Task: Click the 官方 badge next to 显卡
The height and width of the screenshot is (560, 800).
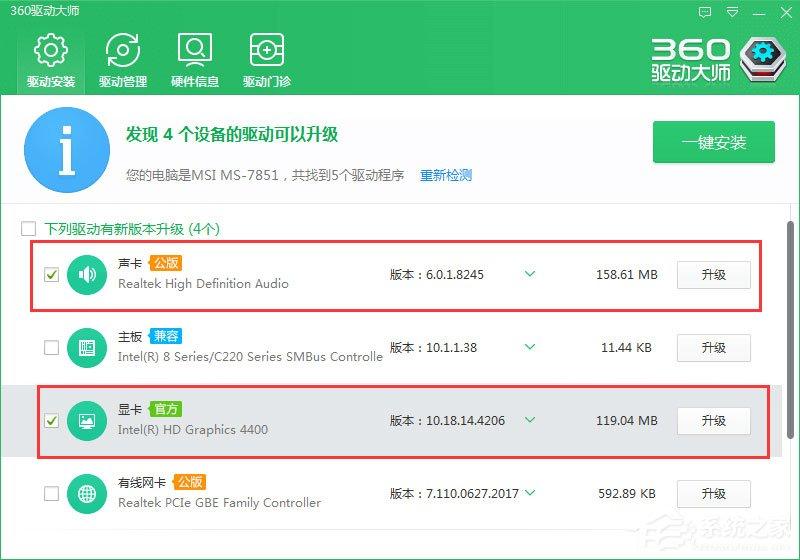Action: 165,409
